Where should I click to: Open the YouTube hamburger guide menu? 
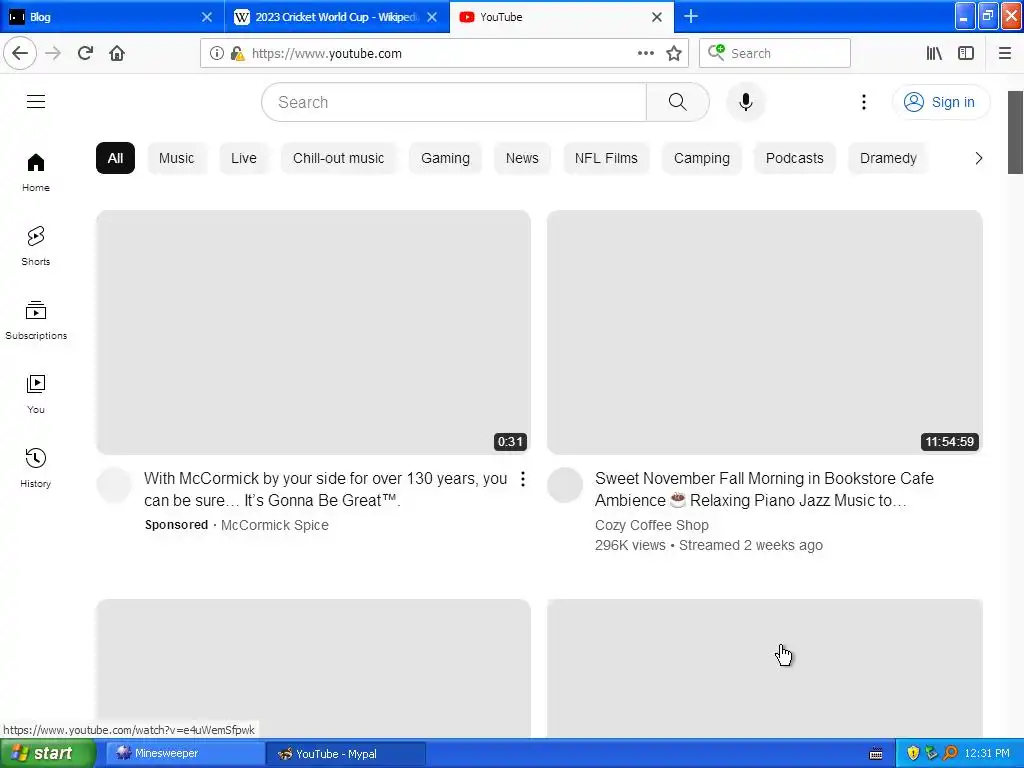pos(36,102)
